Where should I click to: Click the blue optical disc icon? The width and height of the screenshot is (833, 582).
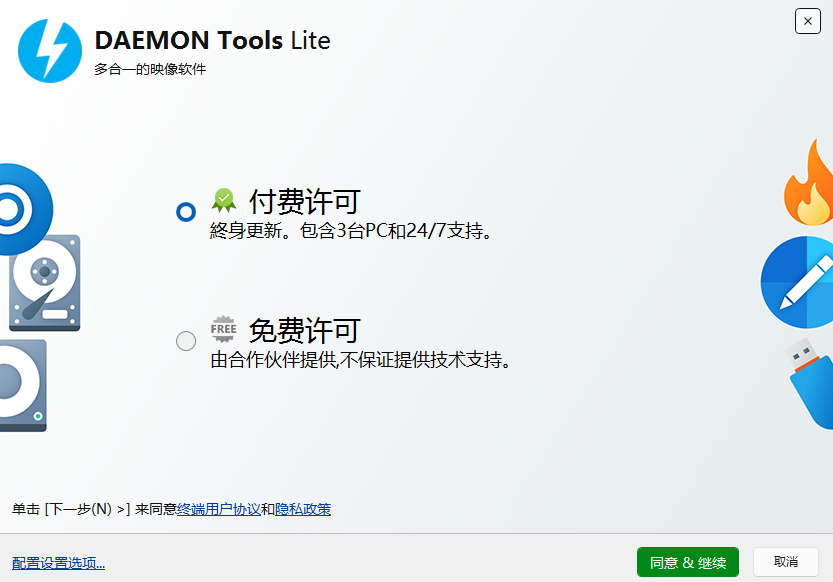26,209
